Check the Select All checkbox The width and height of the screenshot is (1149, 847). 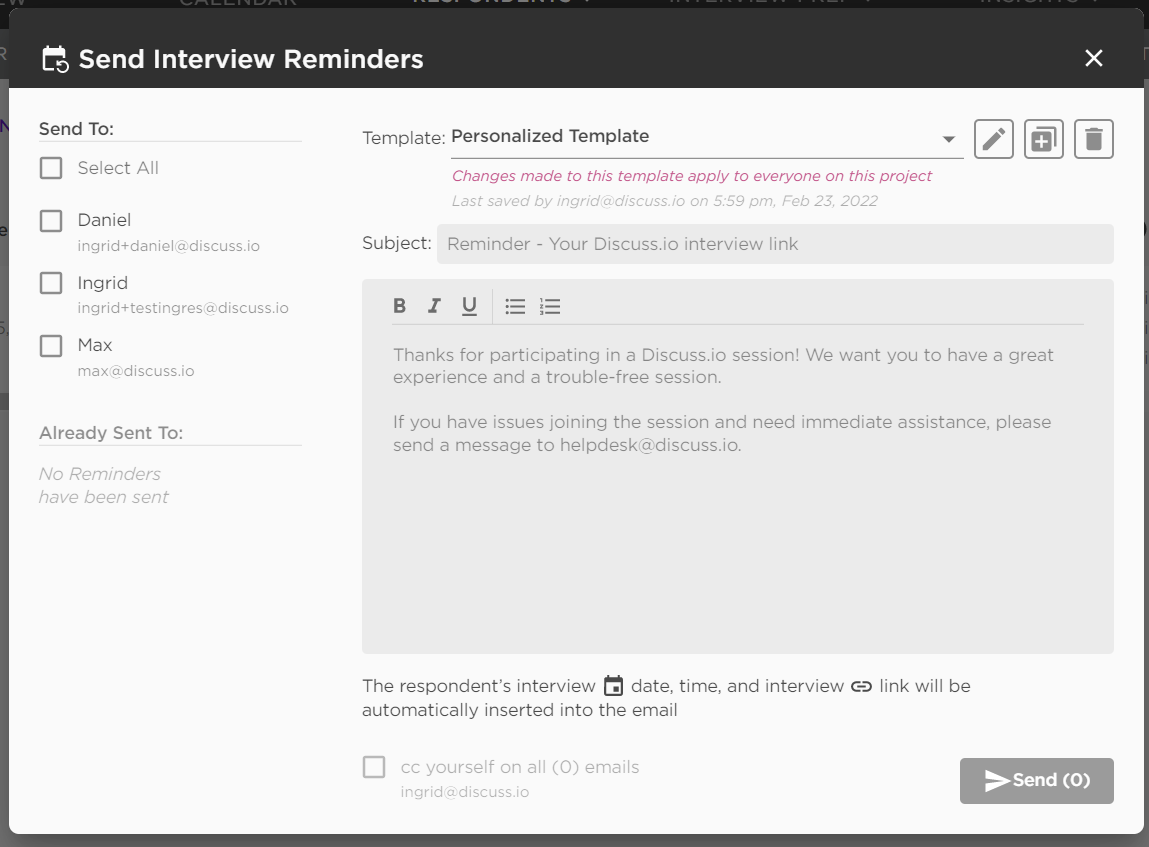[50, 168]
